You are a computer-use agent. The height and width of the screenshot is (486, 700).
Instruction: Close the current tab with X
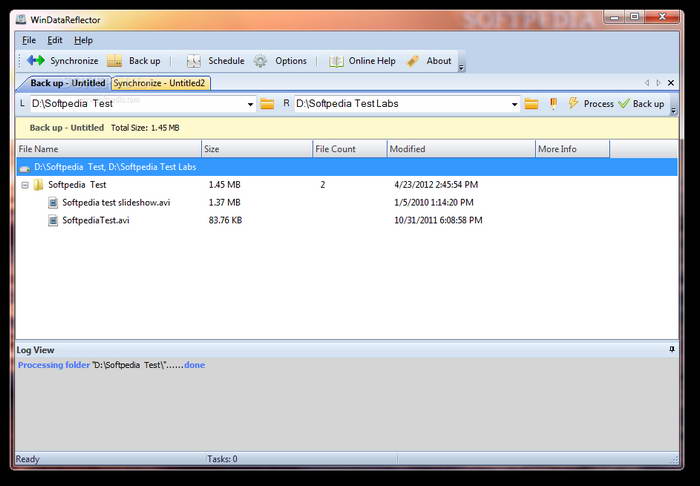(x=671, y=83)
